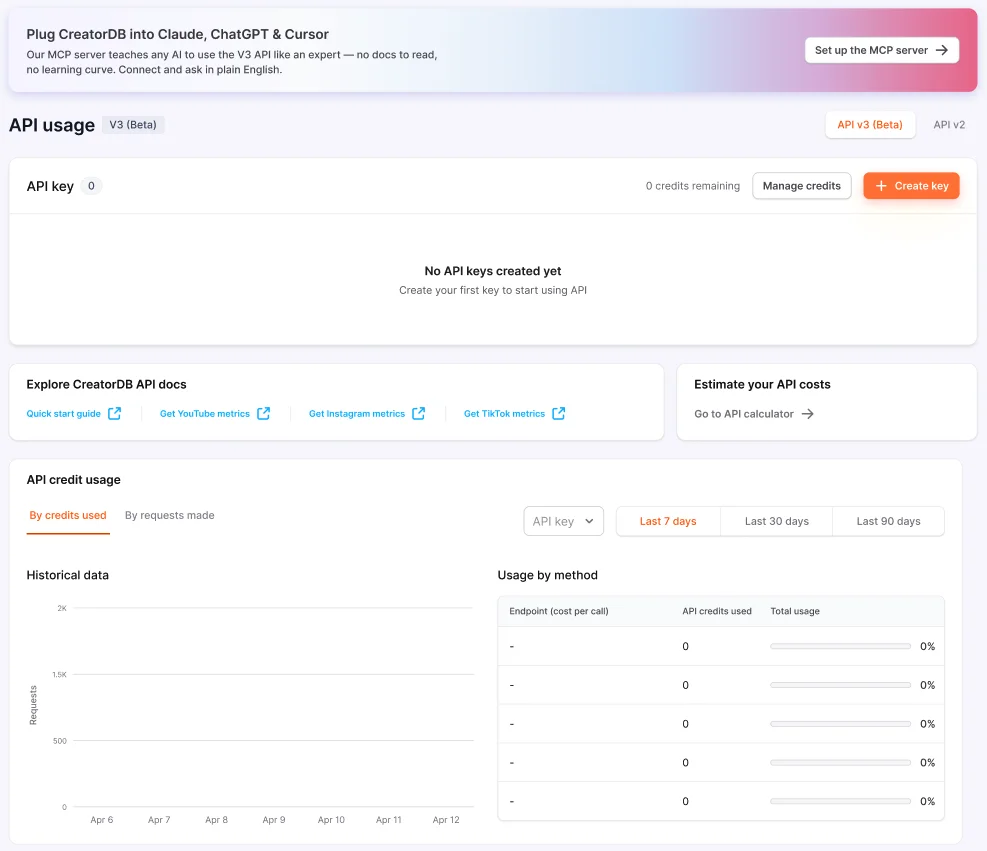Click Set up the MCP server button
Viewport: 987px width, 851px height.
881,50
